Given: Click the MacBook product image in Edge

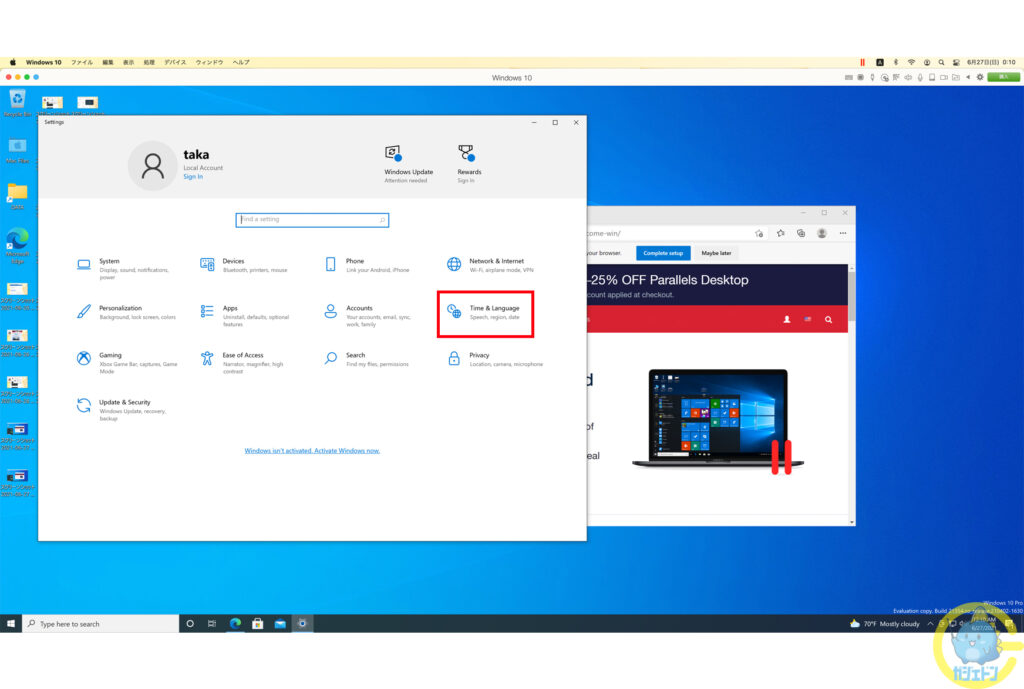Looking at the screenshot, I should tap(718, 418).
